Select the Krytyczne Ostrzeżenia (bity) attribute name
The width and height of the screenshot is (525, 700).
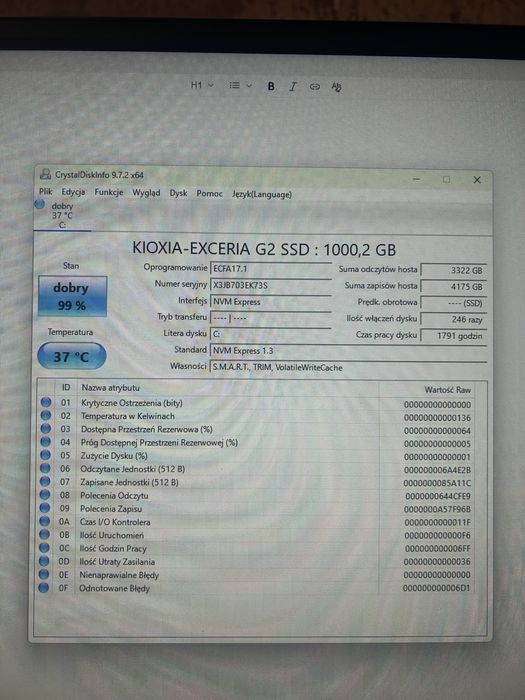point(132,403)
